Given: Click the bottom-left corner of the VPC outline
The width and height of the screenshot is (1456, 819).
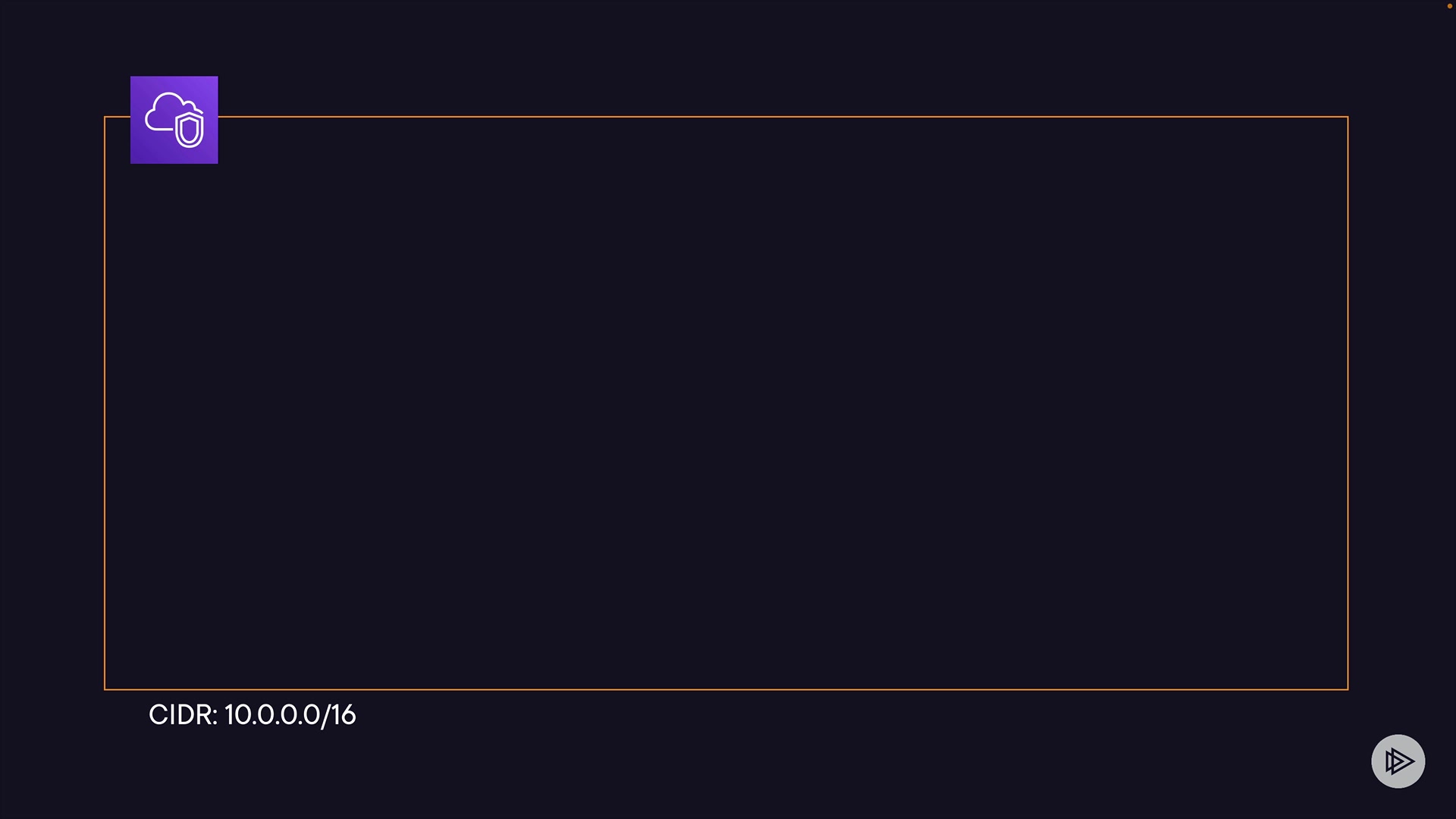Looking at the screenshot, I should point(105,689).
